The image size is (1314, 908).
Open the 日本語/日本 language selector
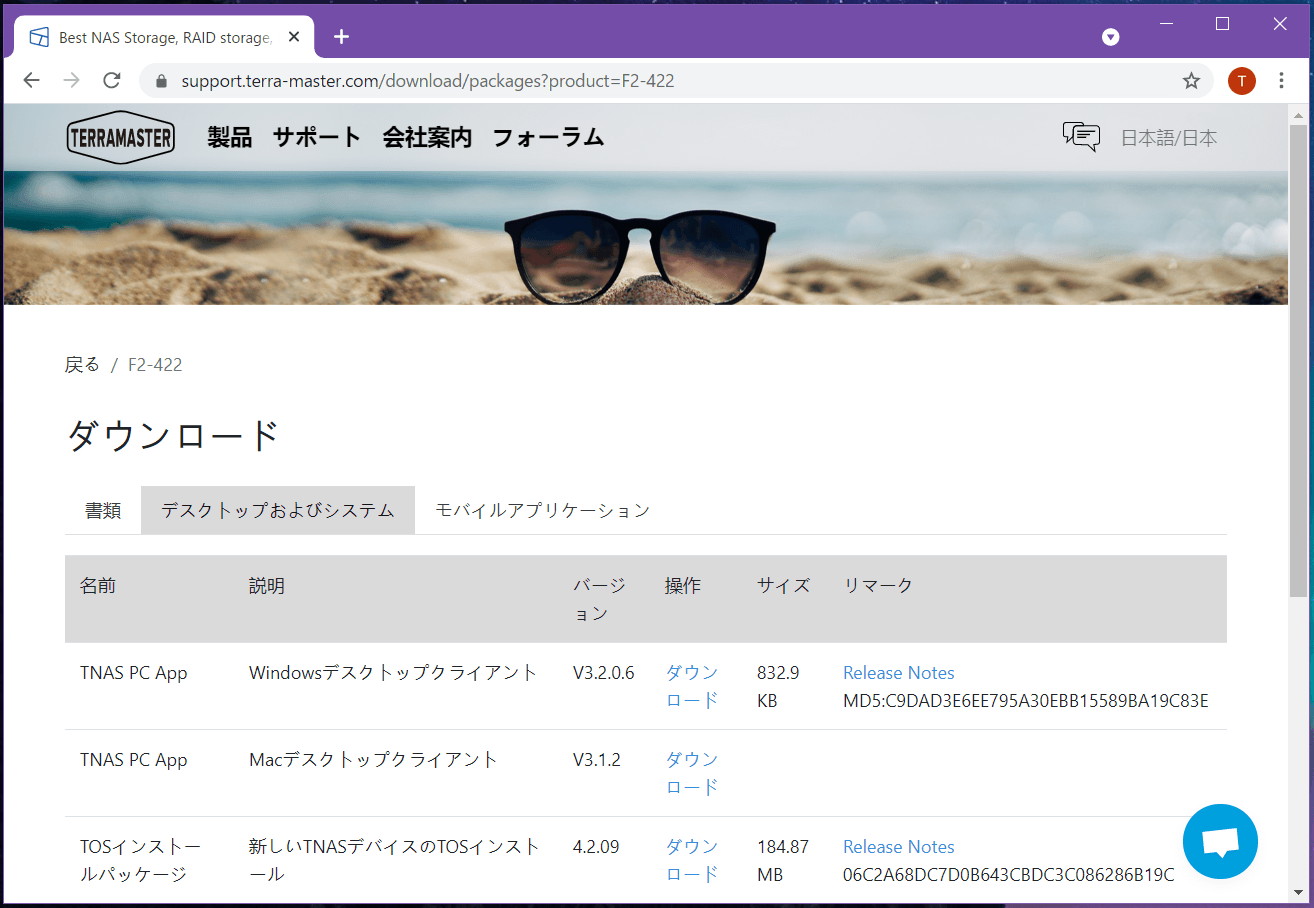1168,138
